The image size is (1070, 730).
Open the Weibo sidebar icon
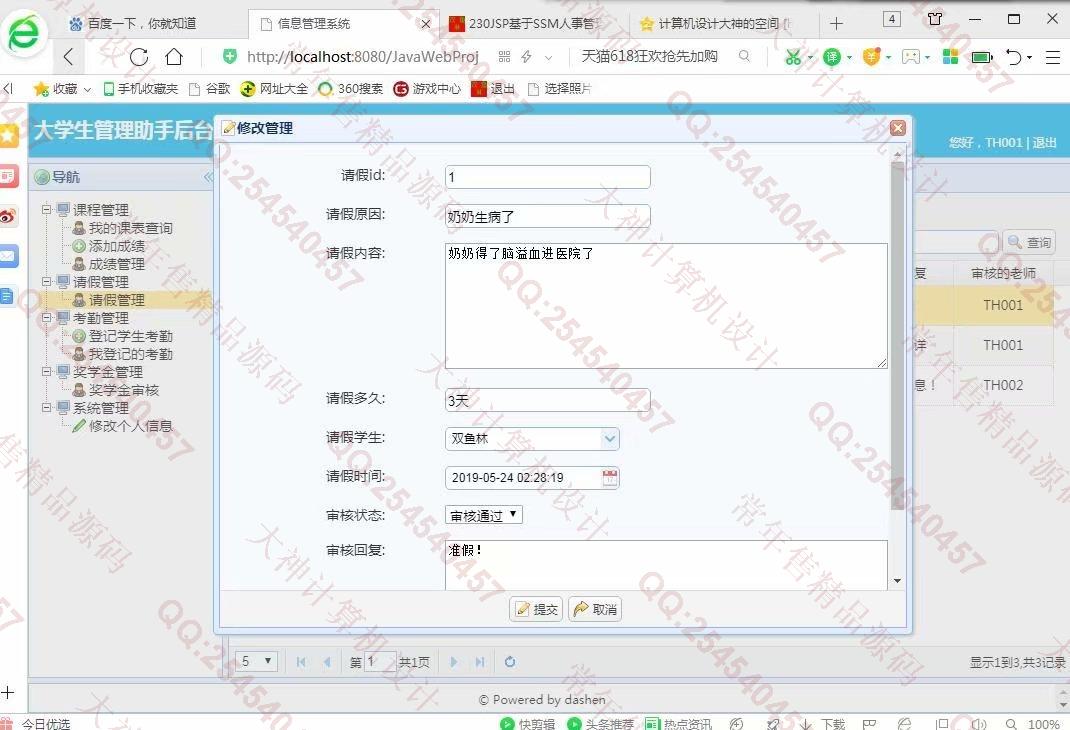[x=8, y=217]
